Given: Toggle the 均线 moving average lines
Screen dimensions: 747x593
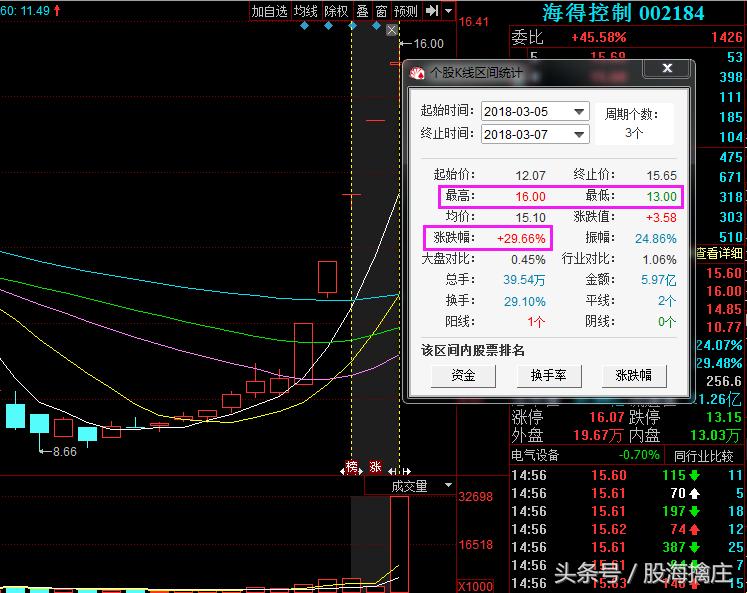Looking at the screenshot, I should point(305,10).
